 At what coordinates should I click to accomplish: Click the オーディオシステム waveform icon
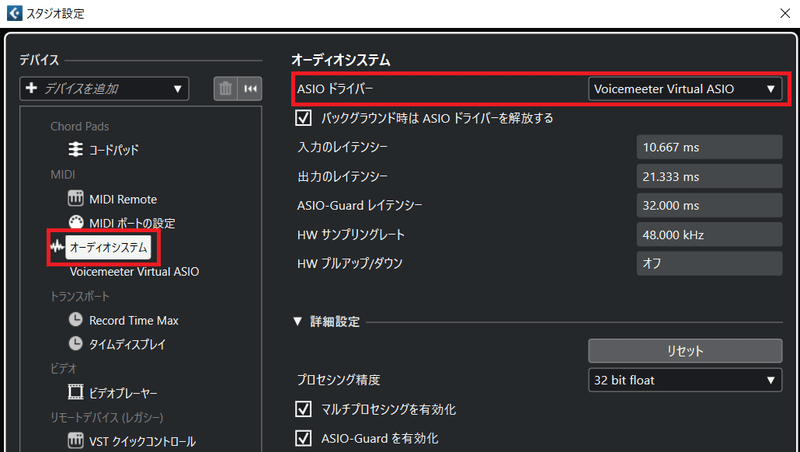pos(57,247)
